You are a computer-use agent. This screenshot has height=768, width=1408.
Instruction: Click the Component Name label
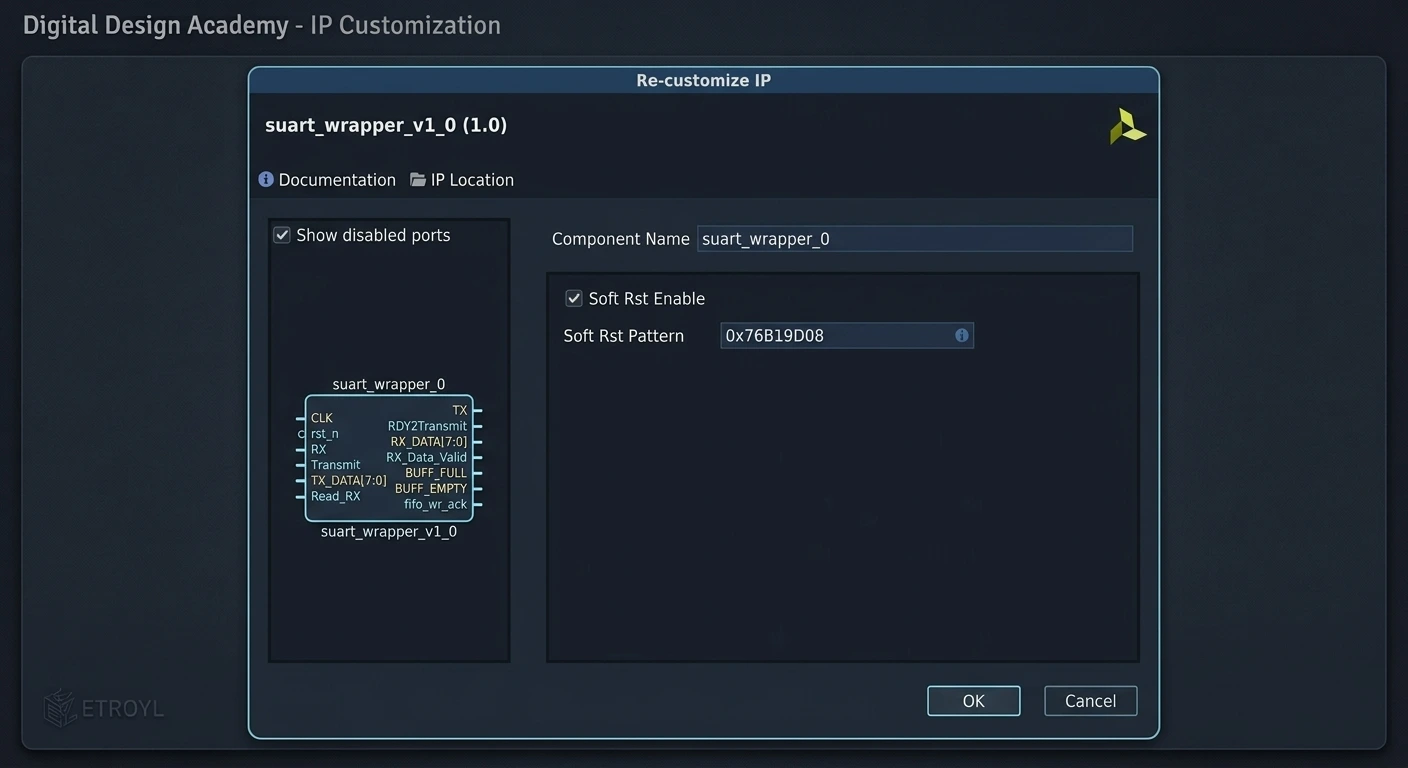point(621,239)
